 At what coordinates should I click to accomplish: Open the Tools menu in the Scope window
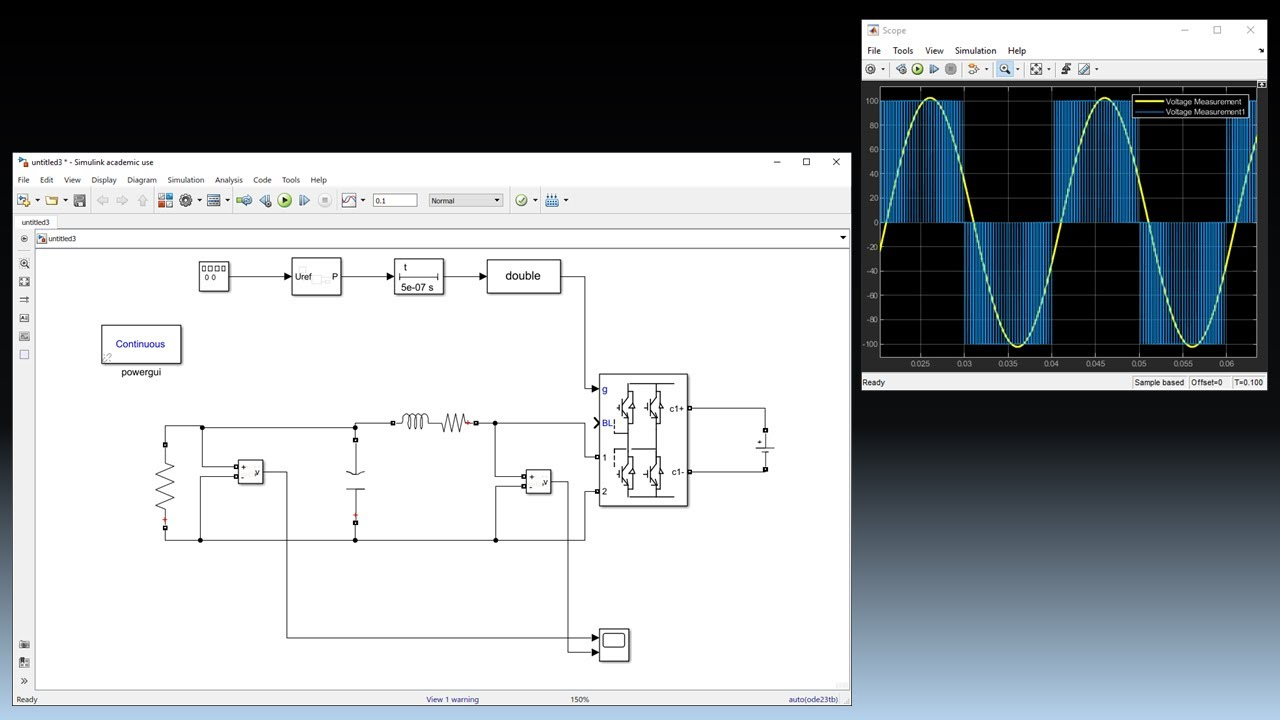click(x=903, y=50)
